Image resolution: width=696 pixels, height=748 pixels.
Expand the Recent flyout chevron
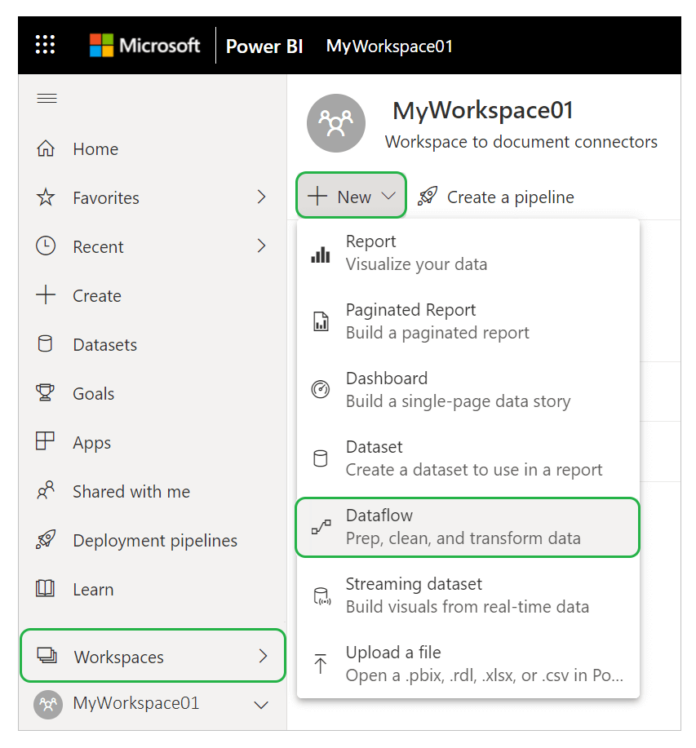(262, 247)
